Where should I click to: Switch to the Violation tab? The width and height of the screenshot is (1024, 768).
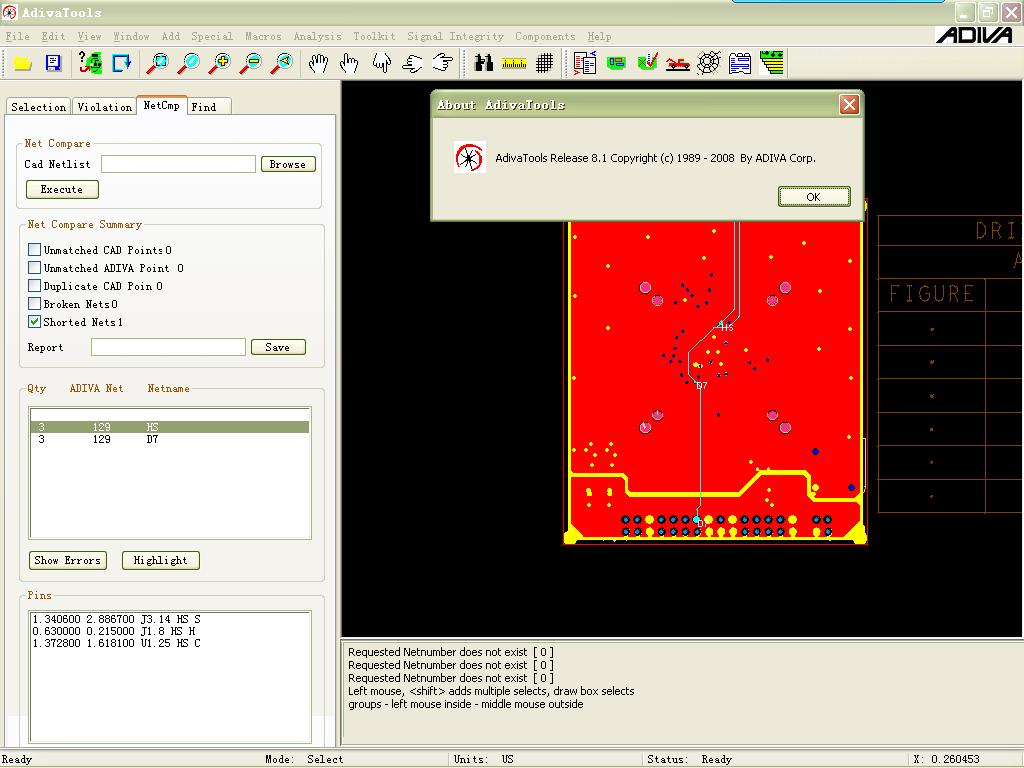click(104, 107)
